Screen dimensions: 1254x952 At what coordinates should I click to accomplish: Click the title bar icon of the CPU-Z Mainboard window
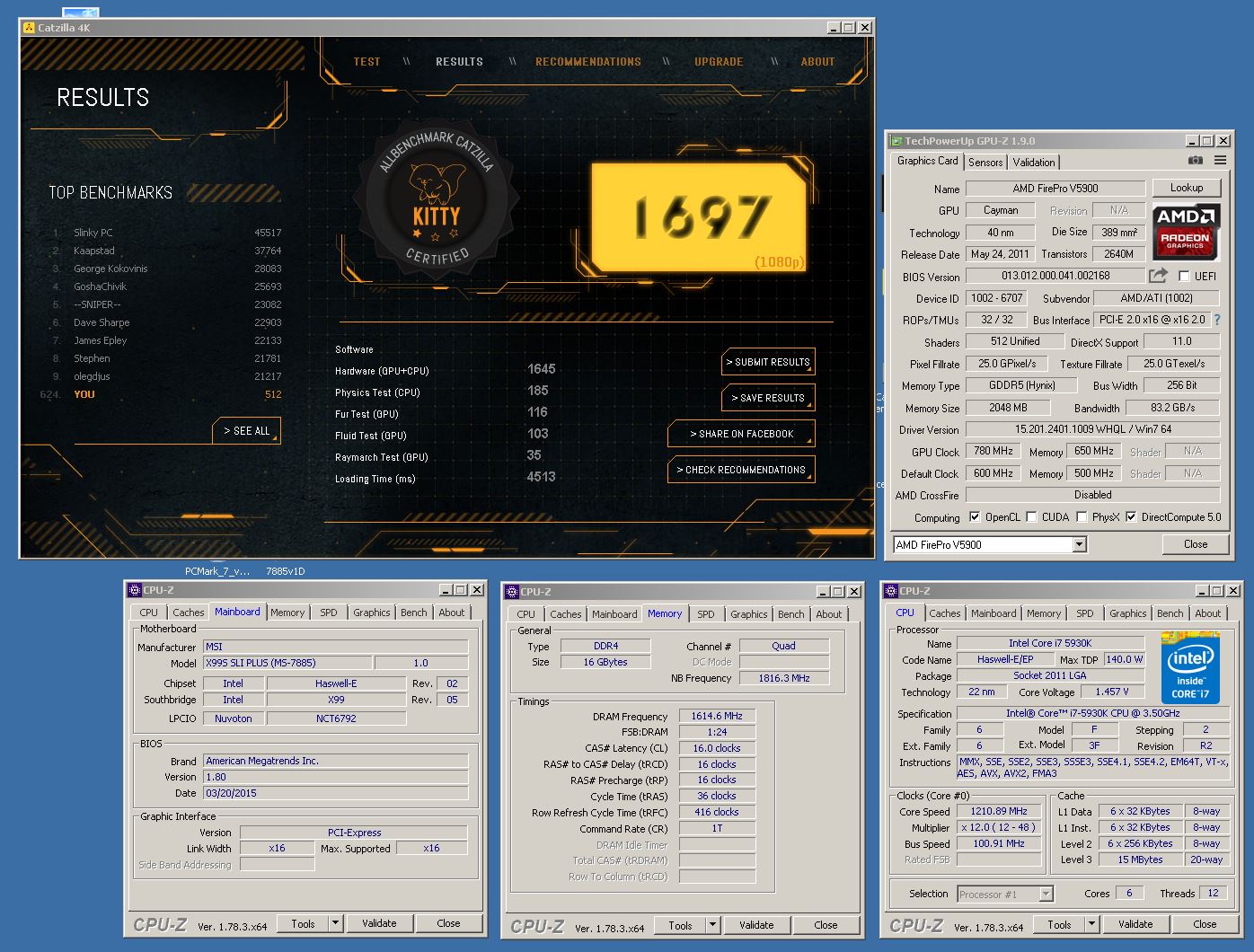[x=135, y=590]
